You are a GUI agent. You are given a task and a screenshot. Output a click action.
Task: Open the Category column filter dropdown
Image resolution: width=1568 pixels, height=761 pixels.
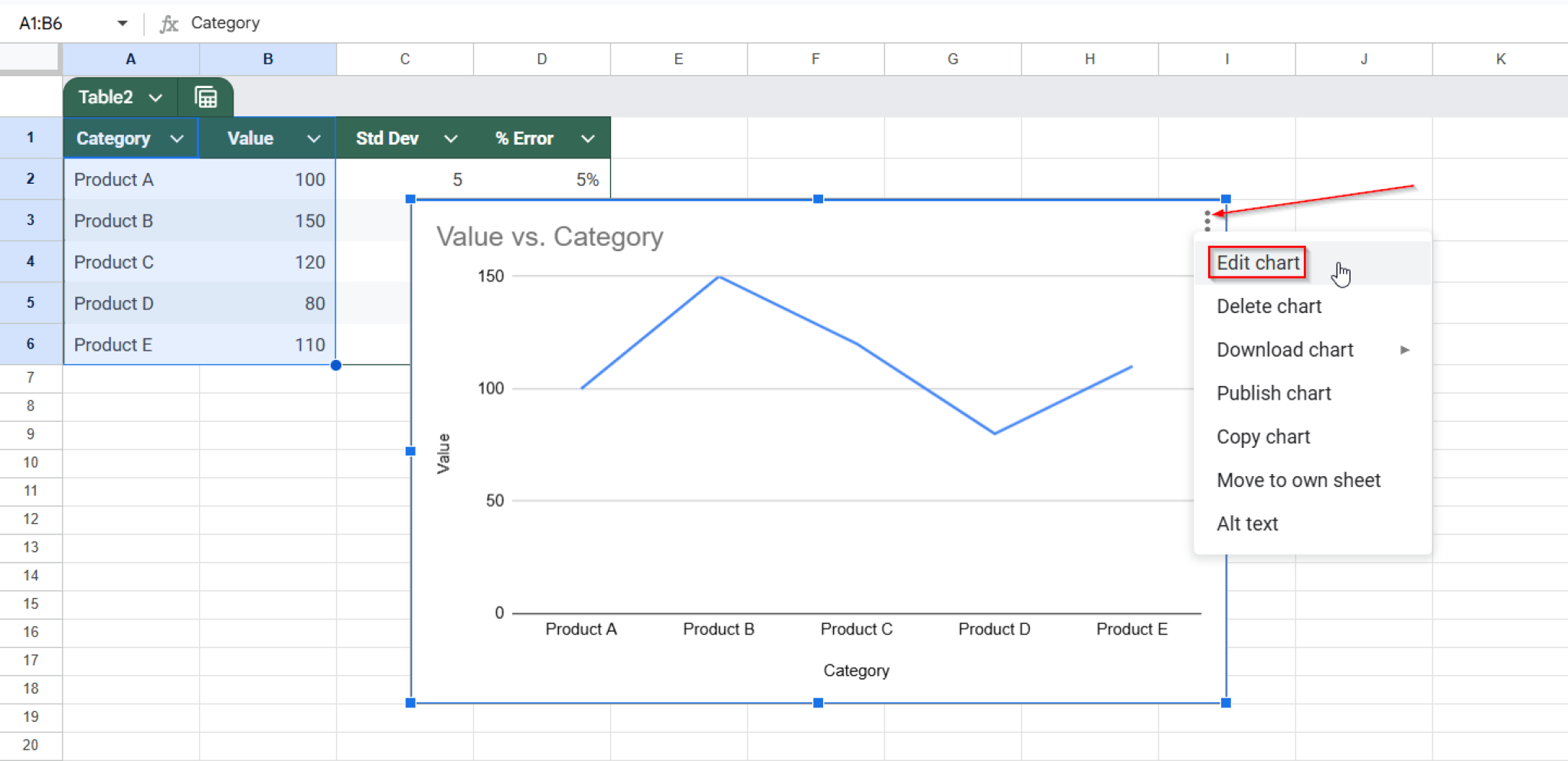pos(178,139)
